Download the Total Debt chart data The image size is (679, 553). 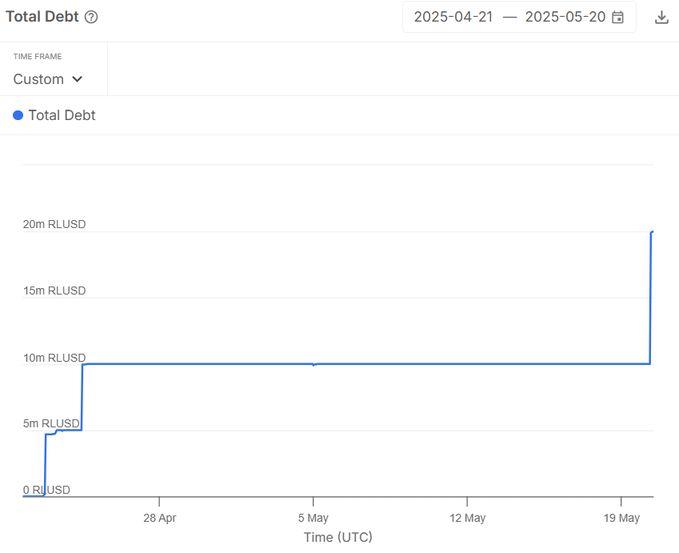pos(661,17)
